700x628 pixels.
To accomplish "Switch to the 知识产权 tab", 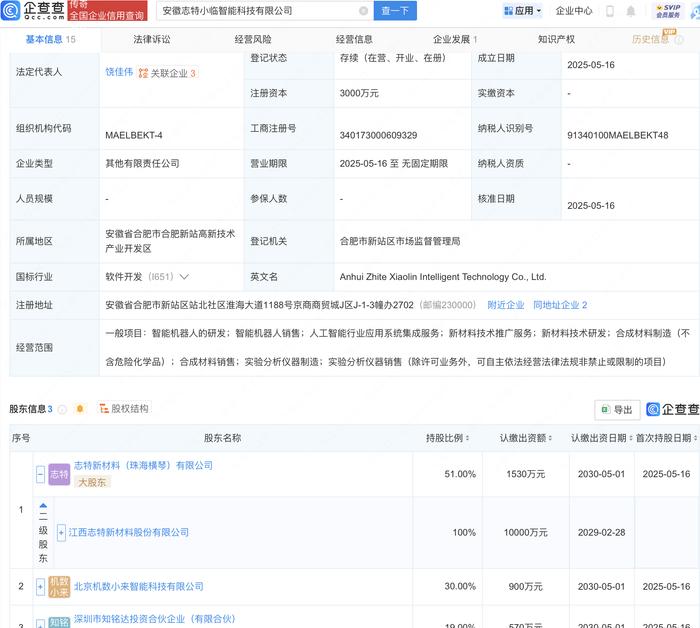I will (x=556, y=39).
